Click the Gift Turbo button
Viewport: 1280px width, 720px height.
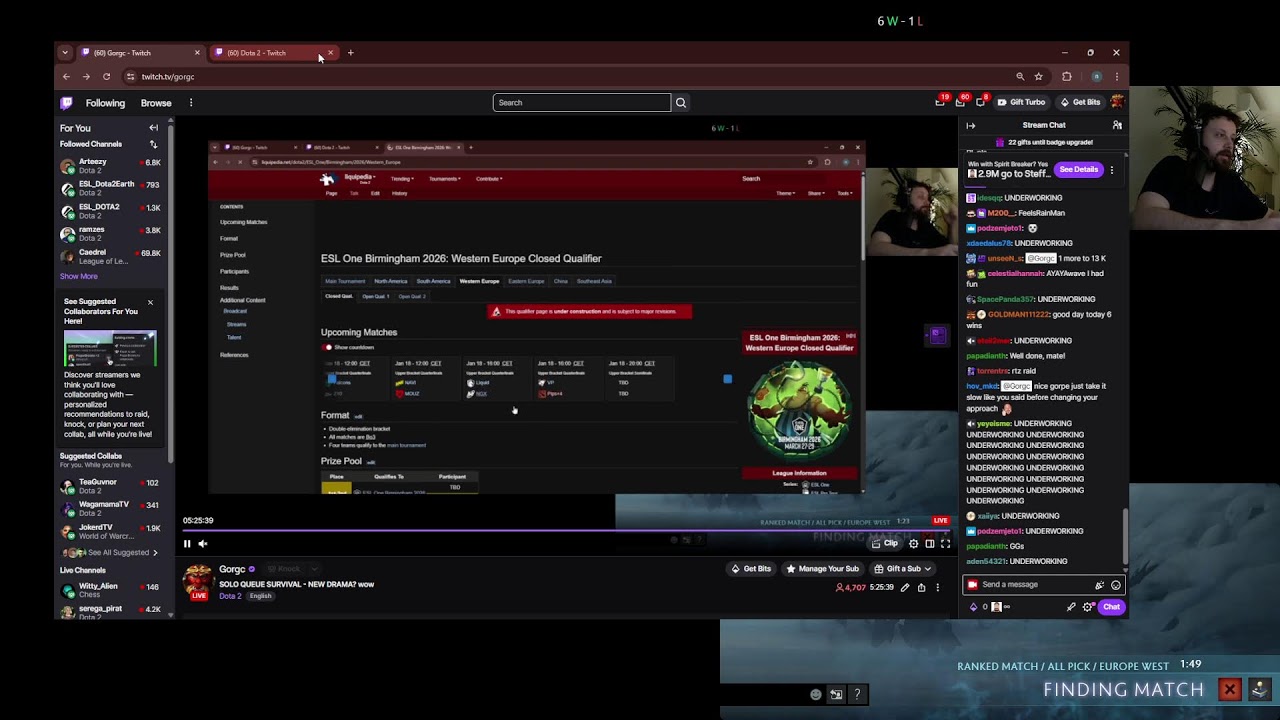[x=1021, y=102]
